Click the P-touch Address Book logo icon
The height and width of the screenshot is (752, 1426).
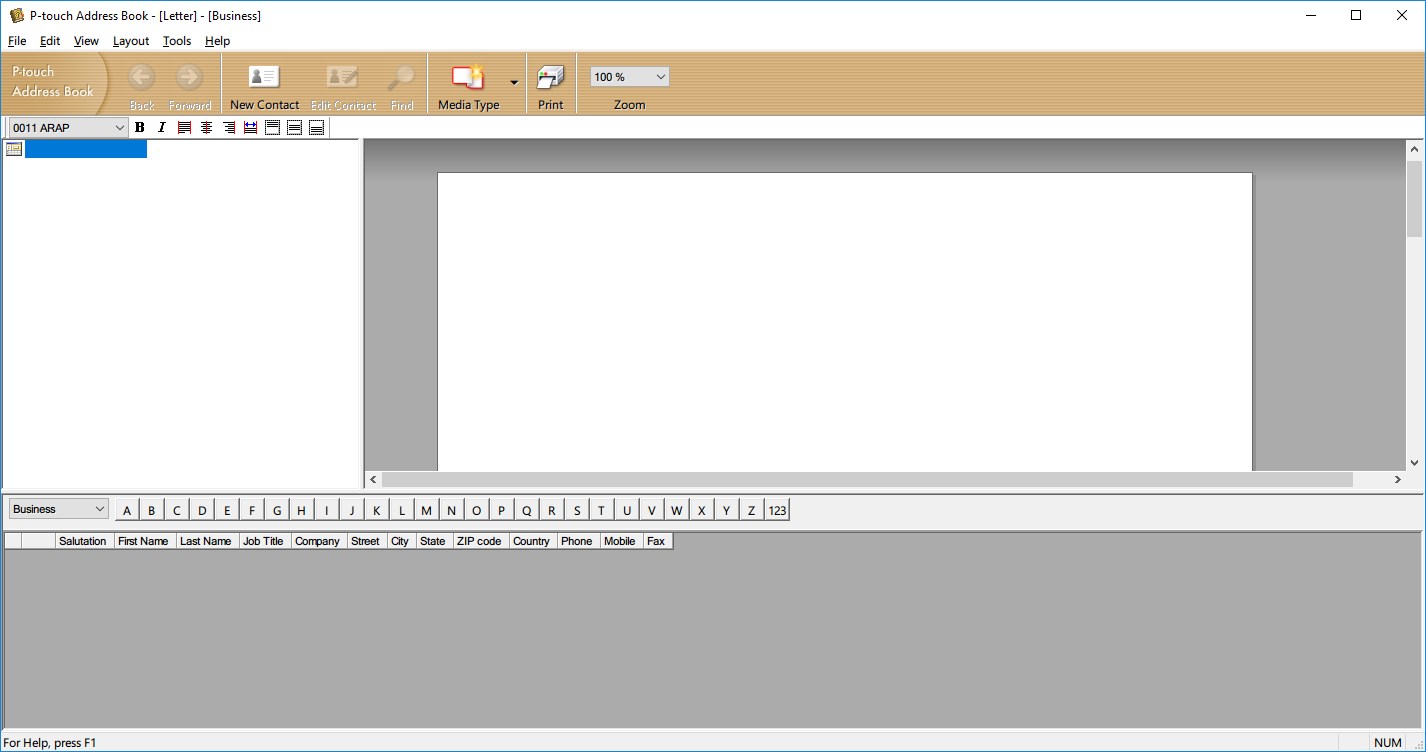click(54, 83)
